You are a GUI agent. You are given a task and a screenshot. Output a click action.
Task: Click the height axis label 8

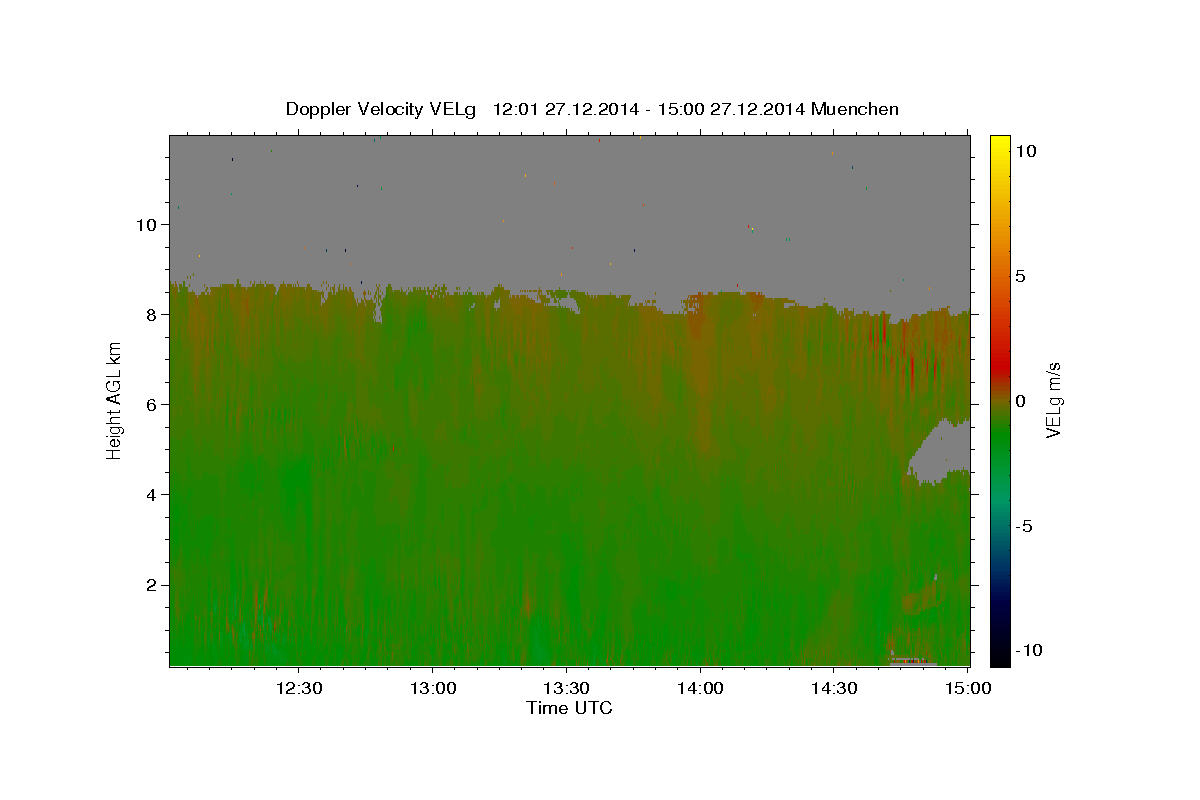point(153,314)
